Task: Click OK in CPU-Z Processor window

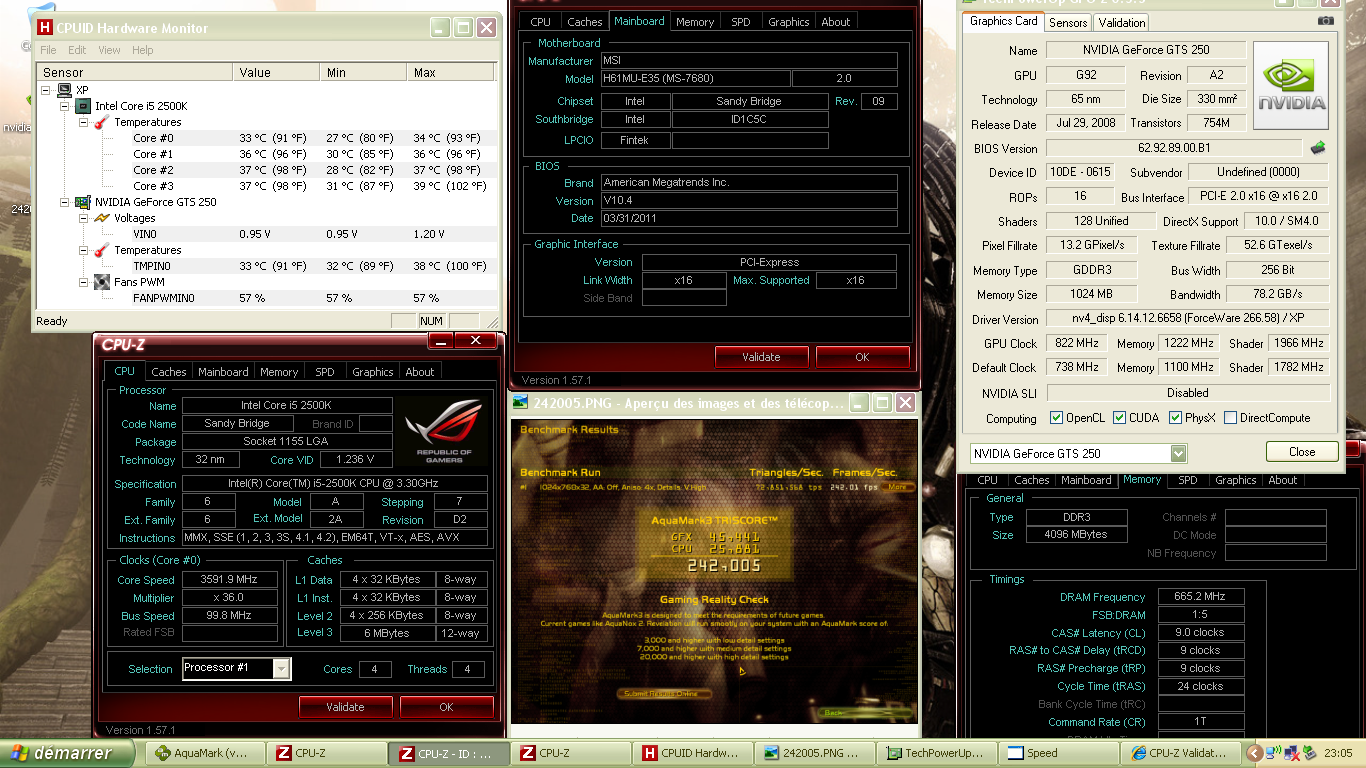Action: [x=446, y=707]
